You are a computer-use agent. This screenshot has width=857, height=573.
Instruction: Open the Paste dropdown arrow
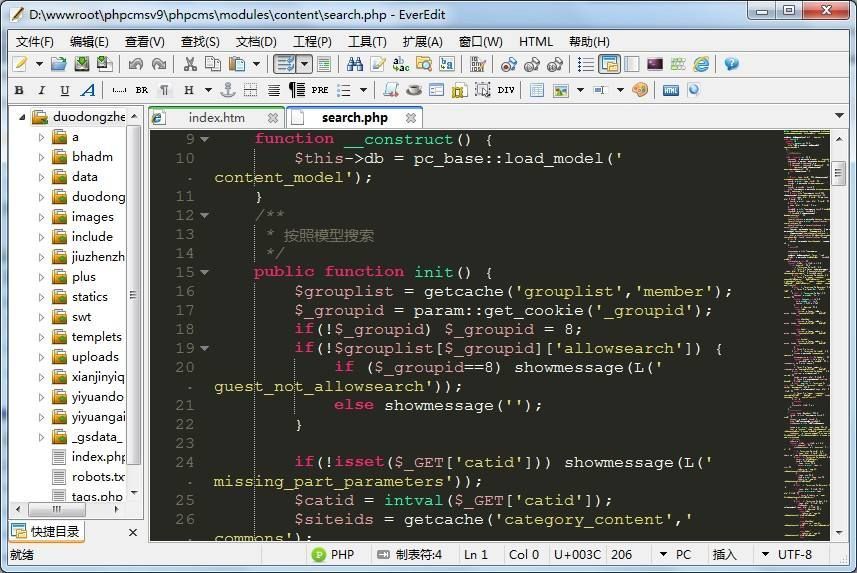[256, 65]
